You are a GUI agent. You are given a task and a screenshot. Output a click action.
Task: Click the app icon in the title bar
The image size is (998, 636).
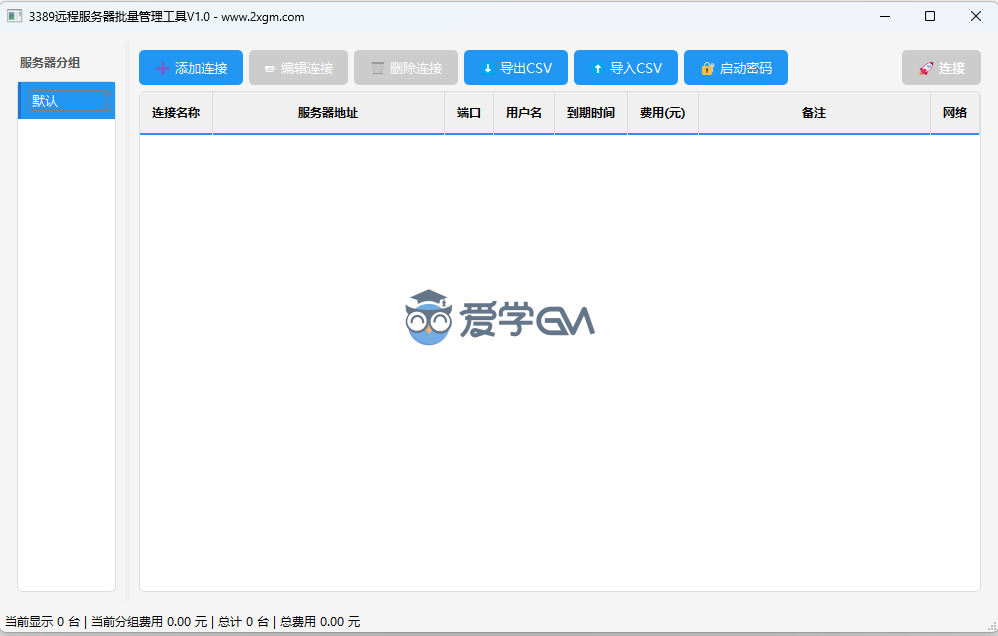pyautogui.click(x=15, y=16)
